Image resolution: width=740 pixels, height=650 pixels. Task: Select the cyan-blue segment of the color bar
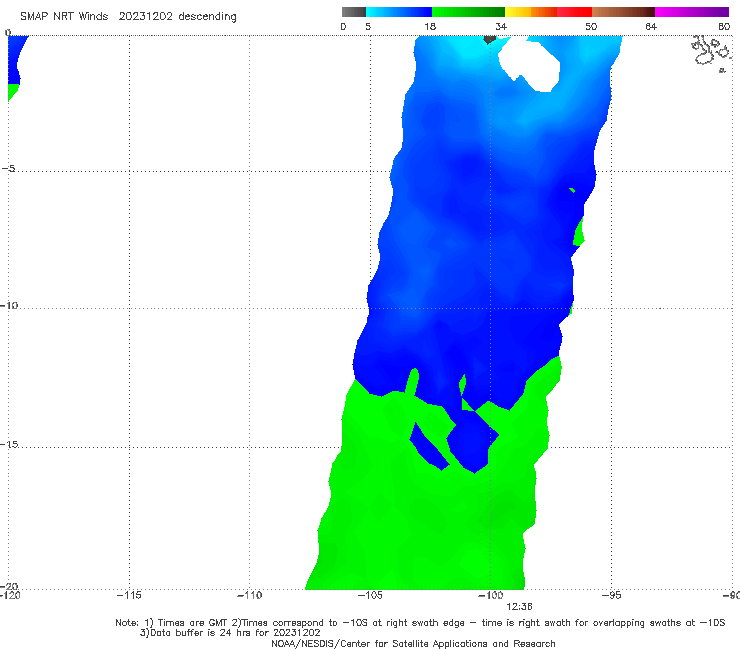[x=399, y=12]
